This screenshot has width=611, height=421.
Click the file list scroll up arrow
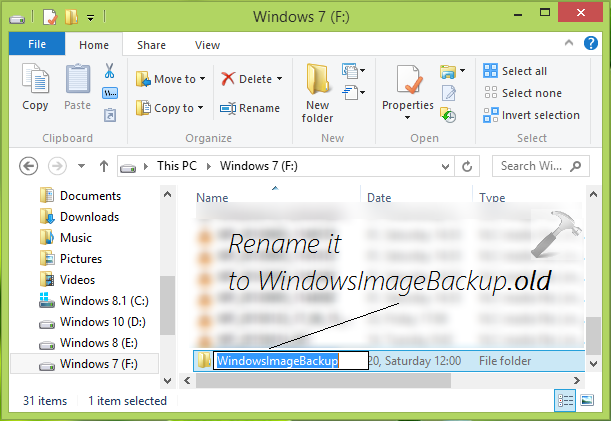pyautogui.click(x=593, y=194)
